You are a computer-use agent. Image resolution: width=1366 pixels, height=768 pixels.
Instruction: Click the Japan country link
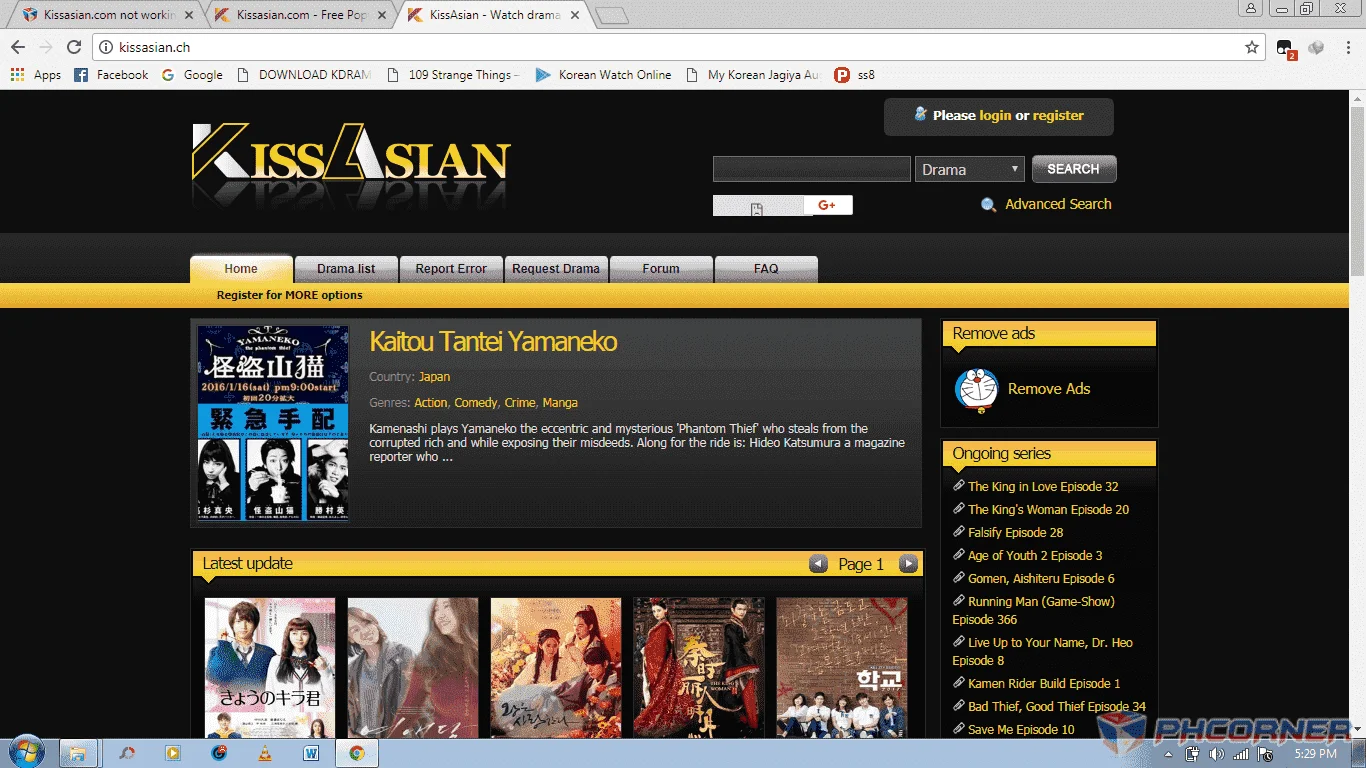tap(434, 377)
